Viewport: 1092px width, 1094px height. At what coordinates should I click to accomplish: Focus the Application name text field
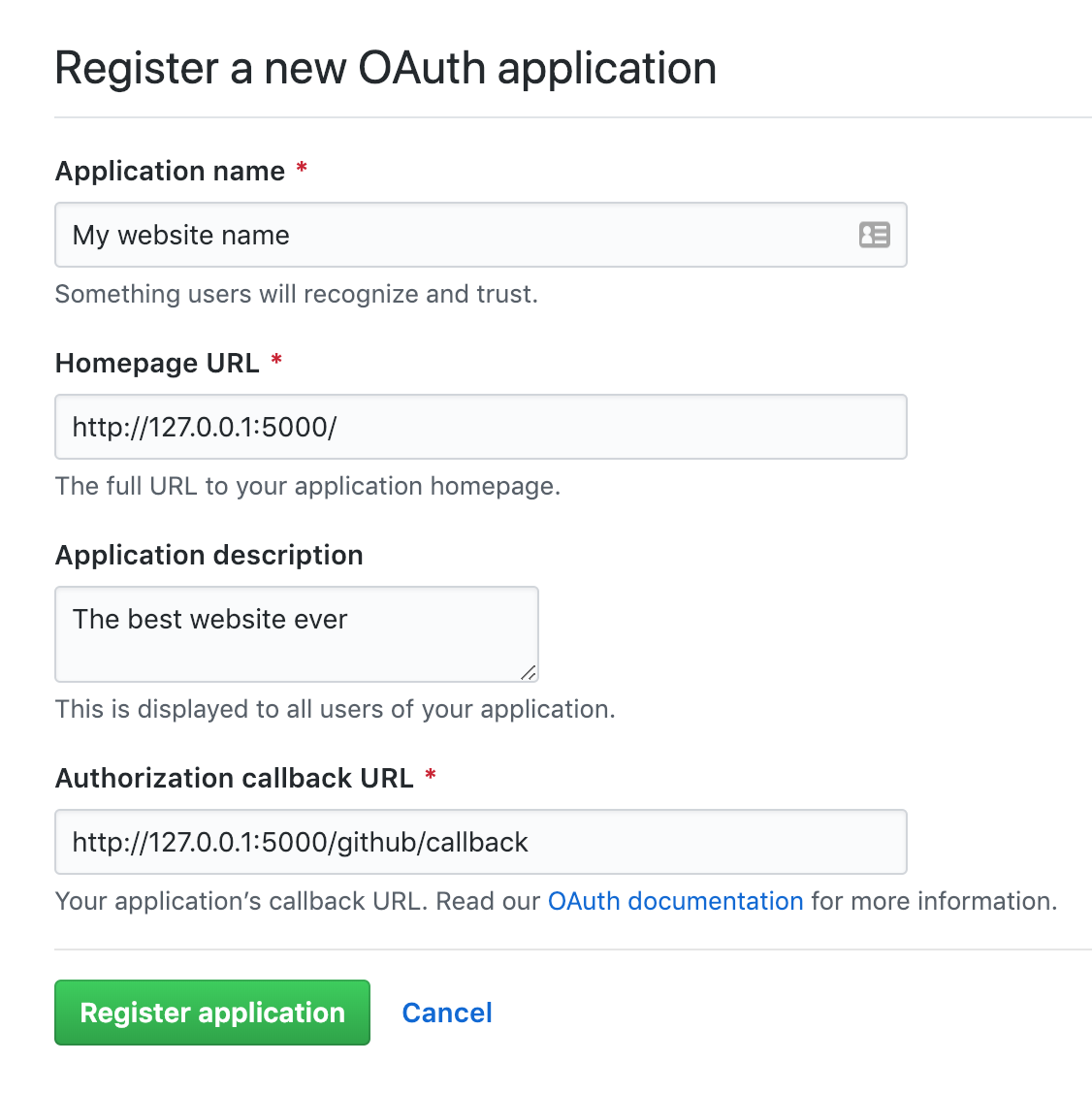(456, 235)
